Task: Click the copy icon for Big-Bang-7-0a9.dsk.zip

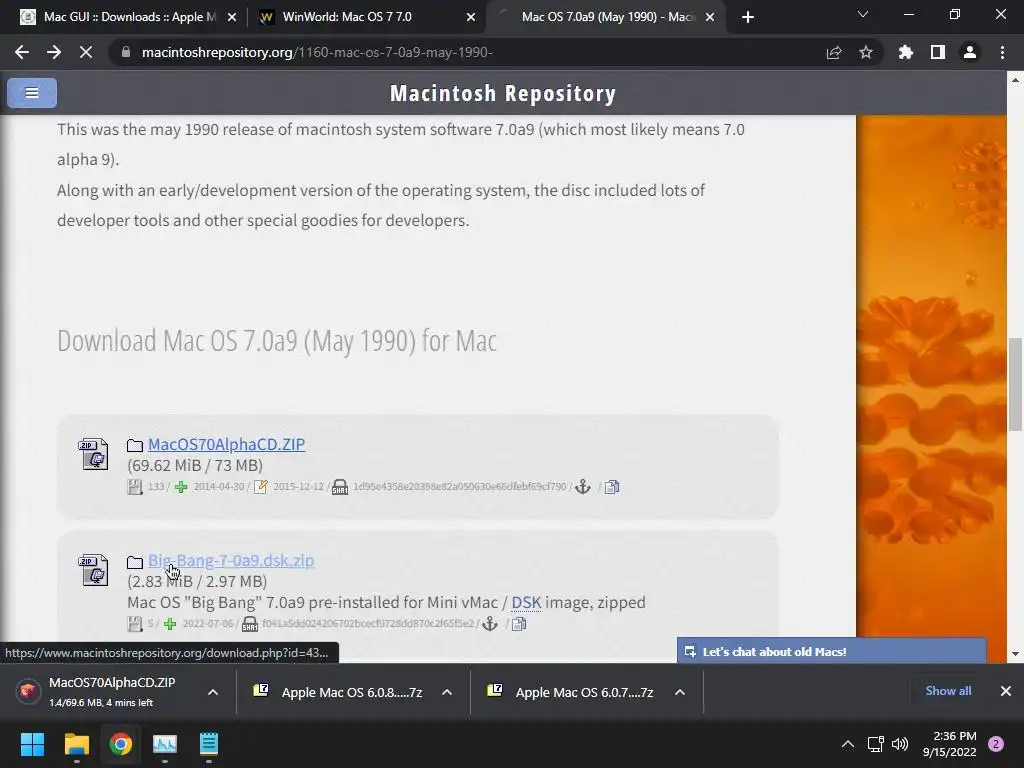Action: [x=519, y=624]
